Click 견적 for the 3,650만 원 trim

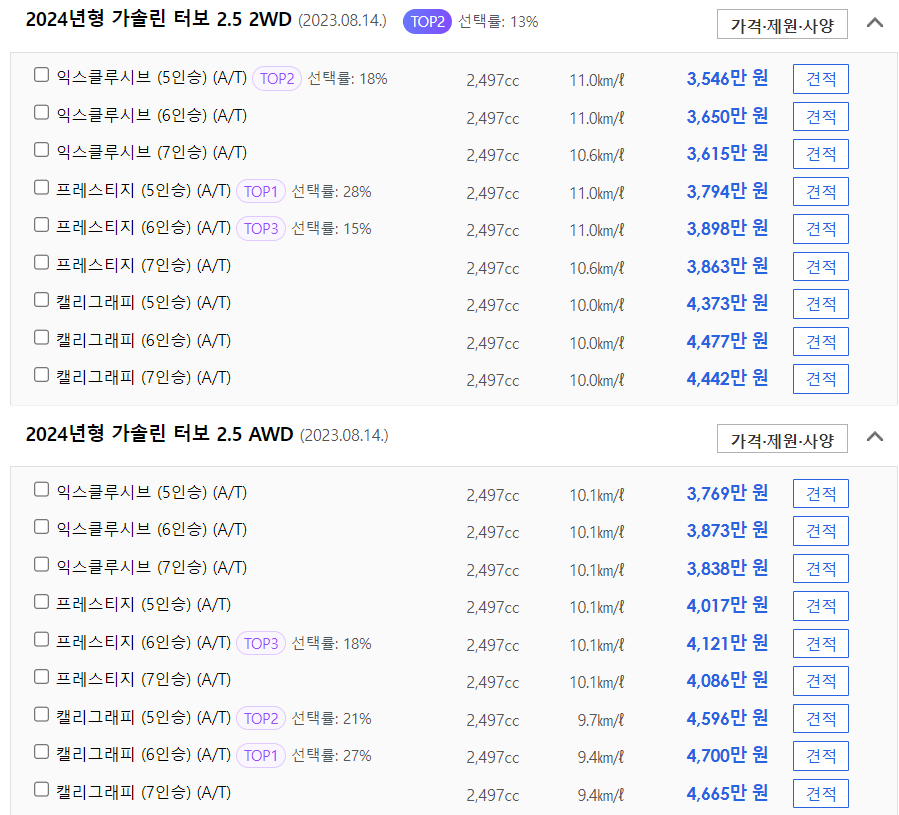(820, 116)
